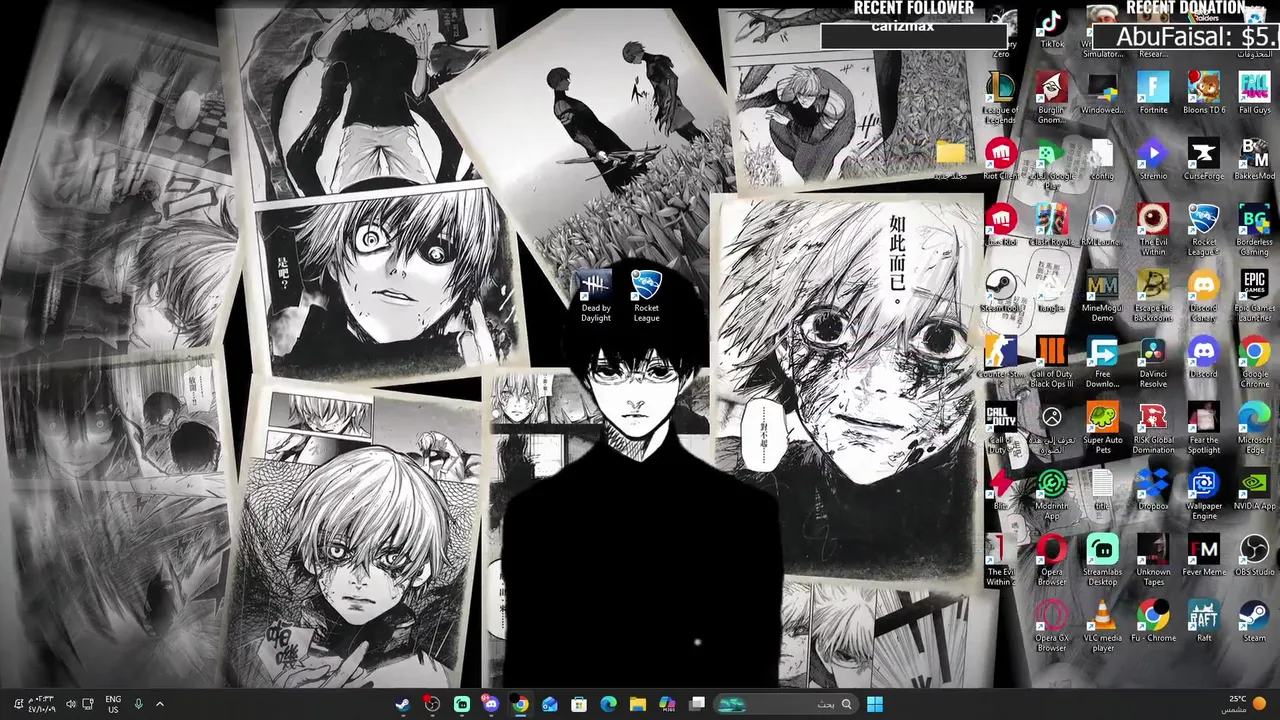Open the Unknown Tapes shortcut
This screenshot has height=720, width=1280.
click(x=1153, y=559)
